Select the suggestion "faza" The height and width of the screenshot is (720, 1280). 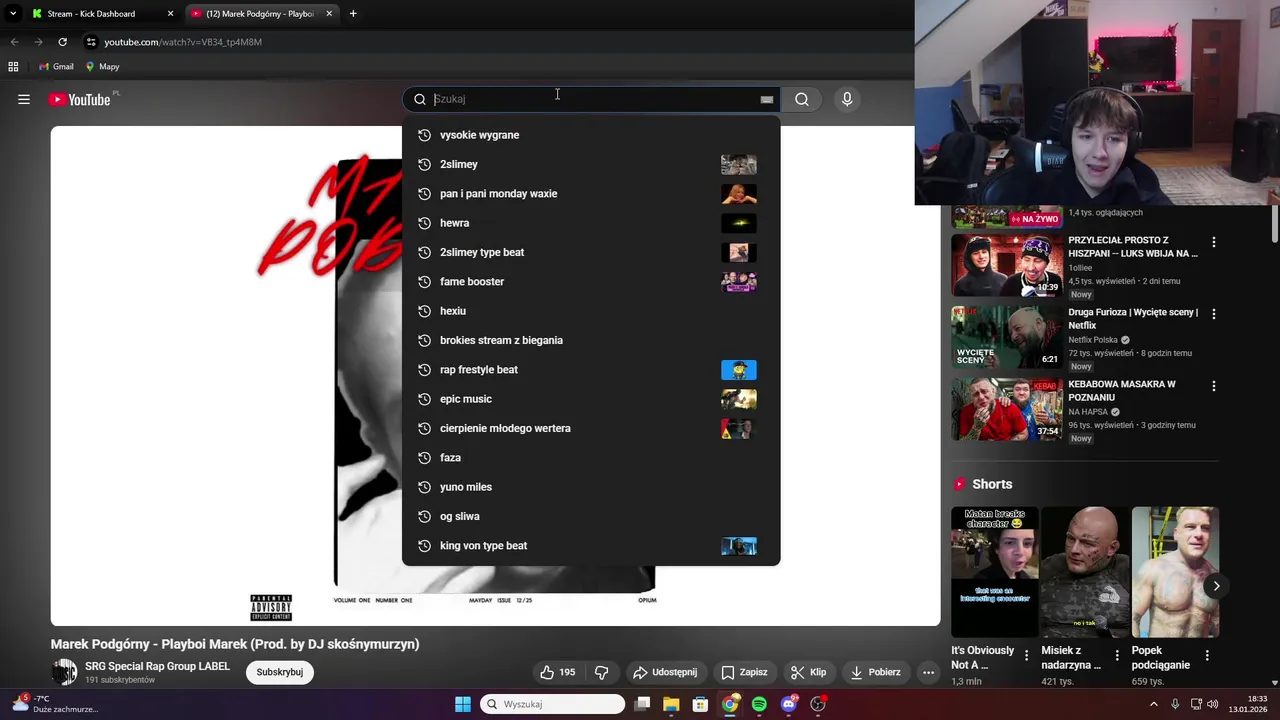coord(591,458)
